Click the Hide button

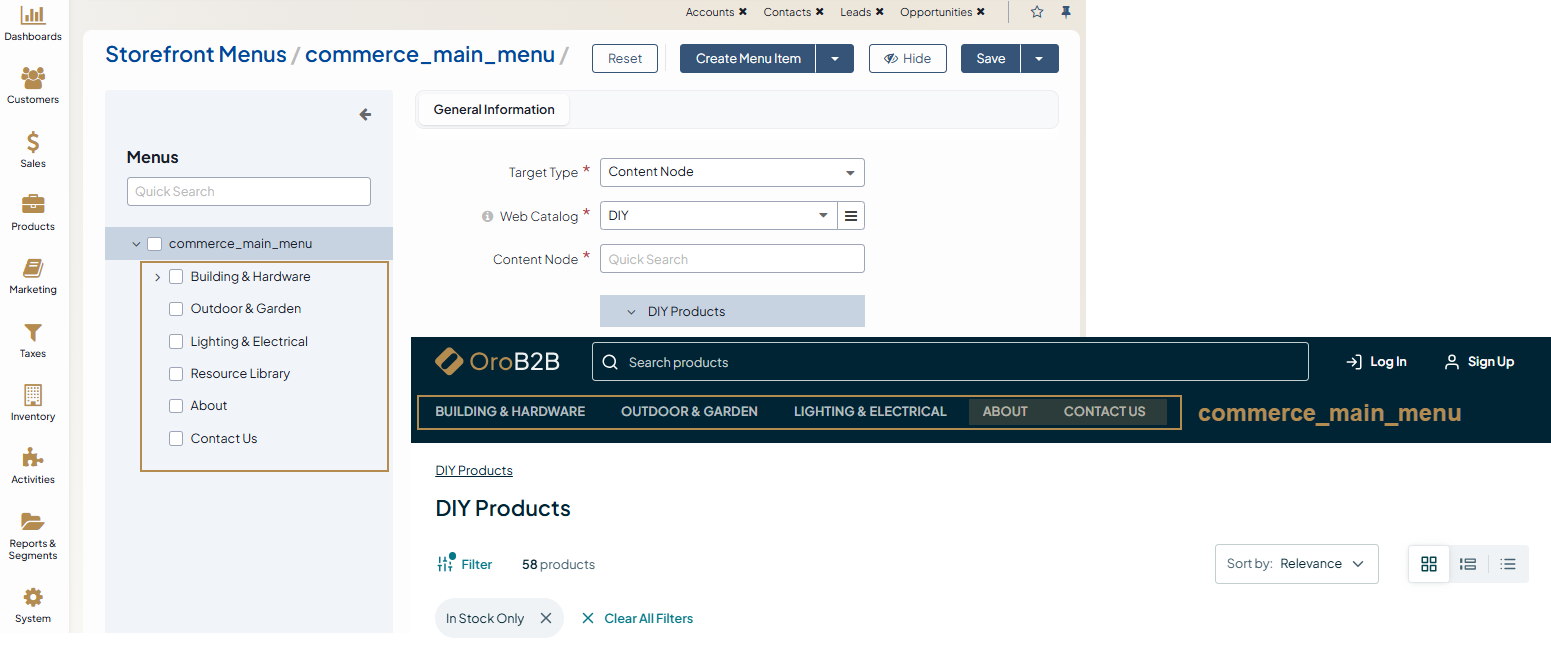908,58
